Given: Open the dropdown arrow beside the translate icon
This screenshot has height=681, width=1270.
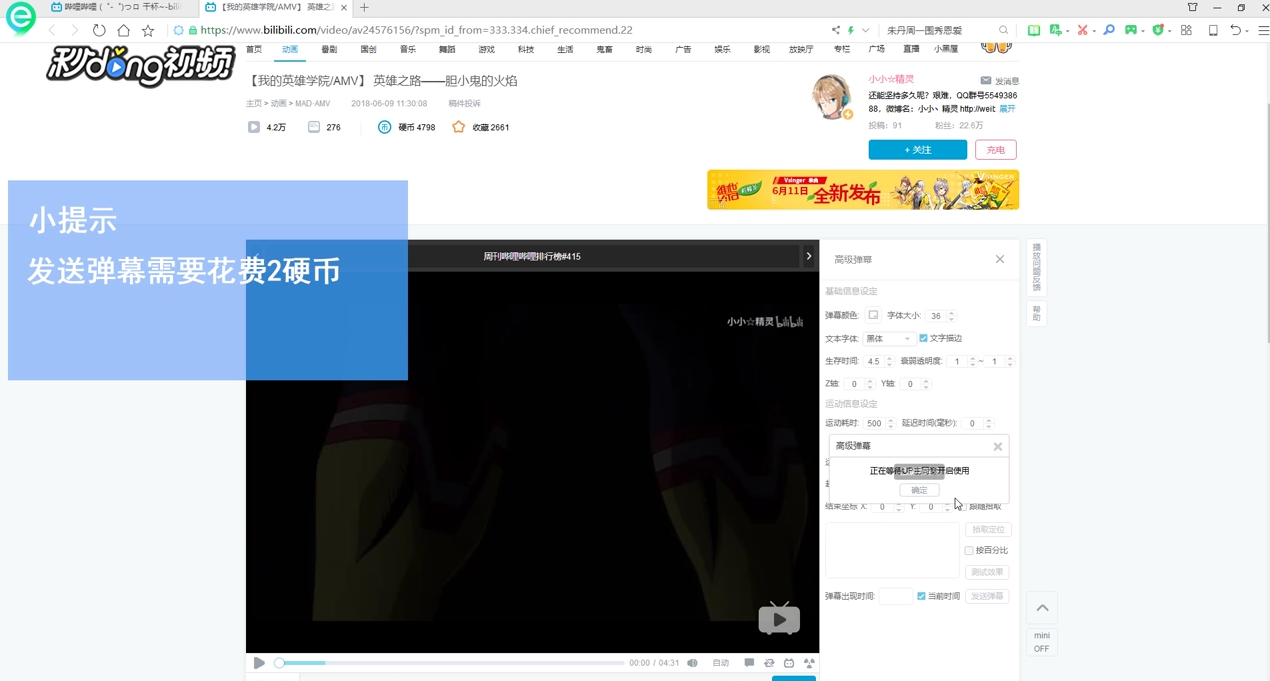Looking at the screenshot, I should (1067, 31).
